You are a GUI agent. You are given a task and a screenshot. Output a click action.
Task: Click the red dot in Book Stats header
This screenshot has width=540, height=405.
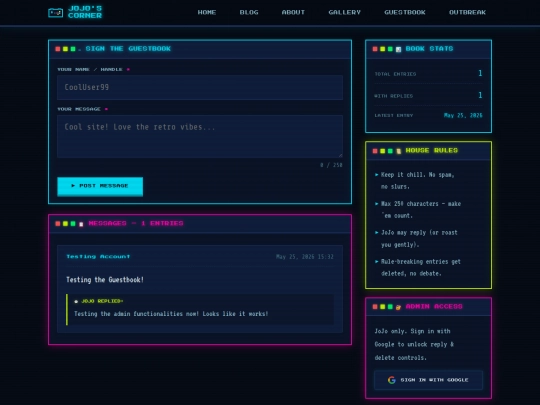click(375, 49)
